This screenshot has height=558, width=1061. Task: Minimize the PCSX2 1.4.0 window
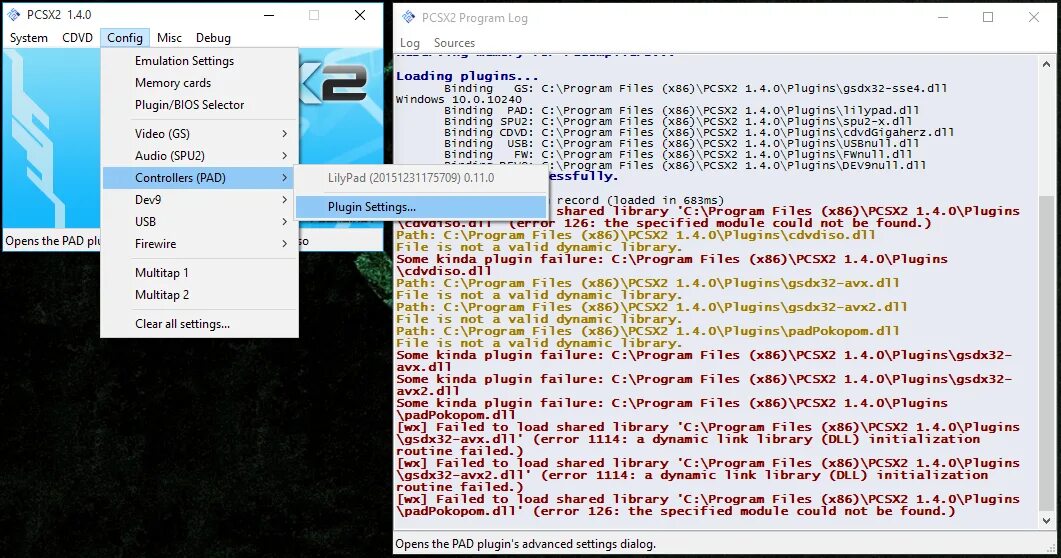(x=269, y=15)
